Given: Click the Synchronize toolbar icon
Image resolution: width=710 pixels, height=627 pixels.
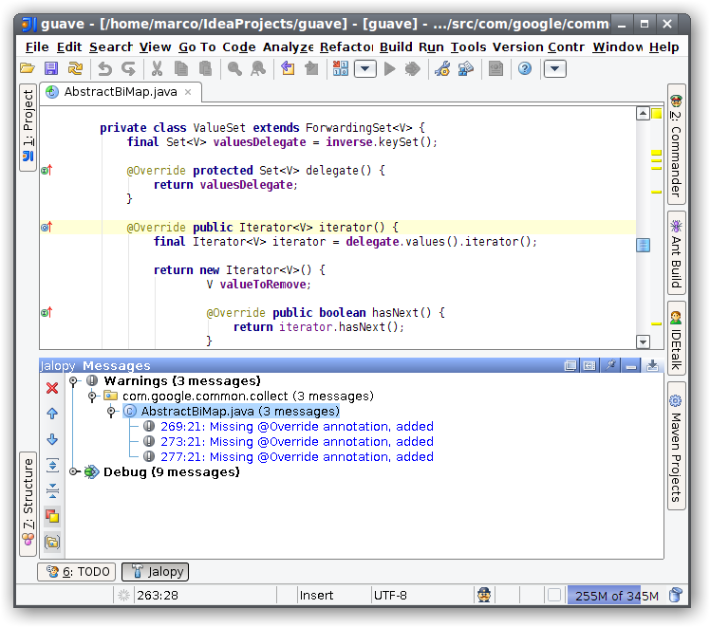Looking at the screenshot, I should [75, 69].
